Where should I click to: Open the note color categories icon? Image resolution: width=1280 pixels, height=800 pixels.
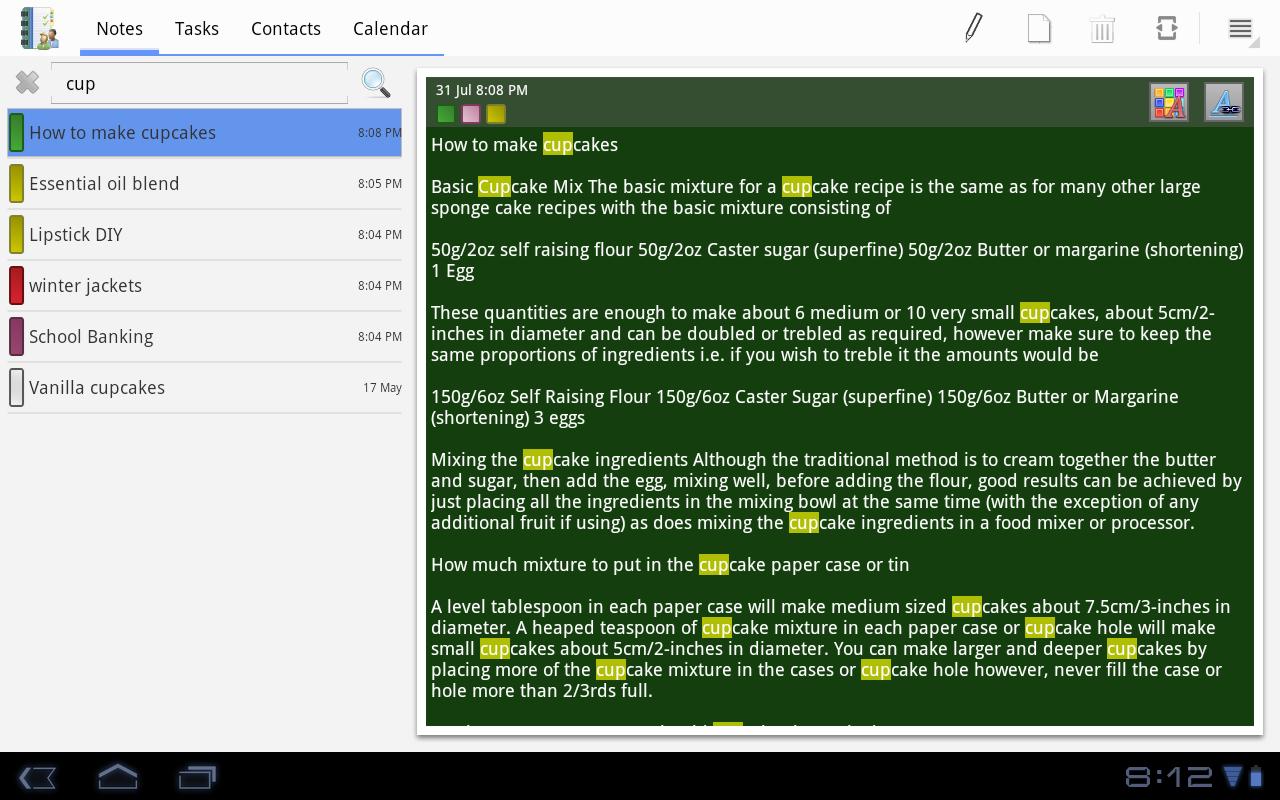(x=1169, y=102)
